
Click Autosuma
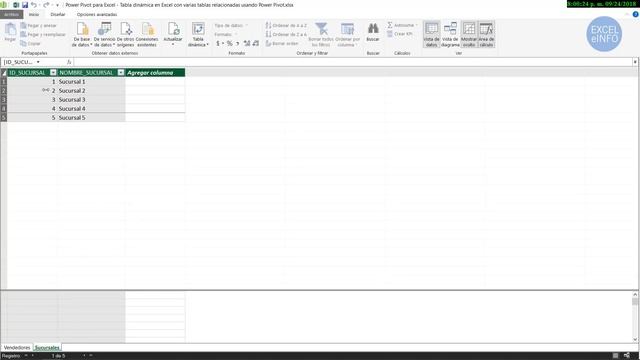tap(402, 25)
